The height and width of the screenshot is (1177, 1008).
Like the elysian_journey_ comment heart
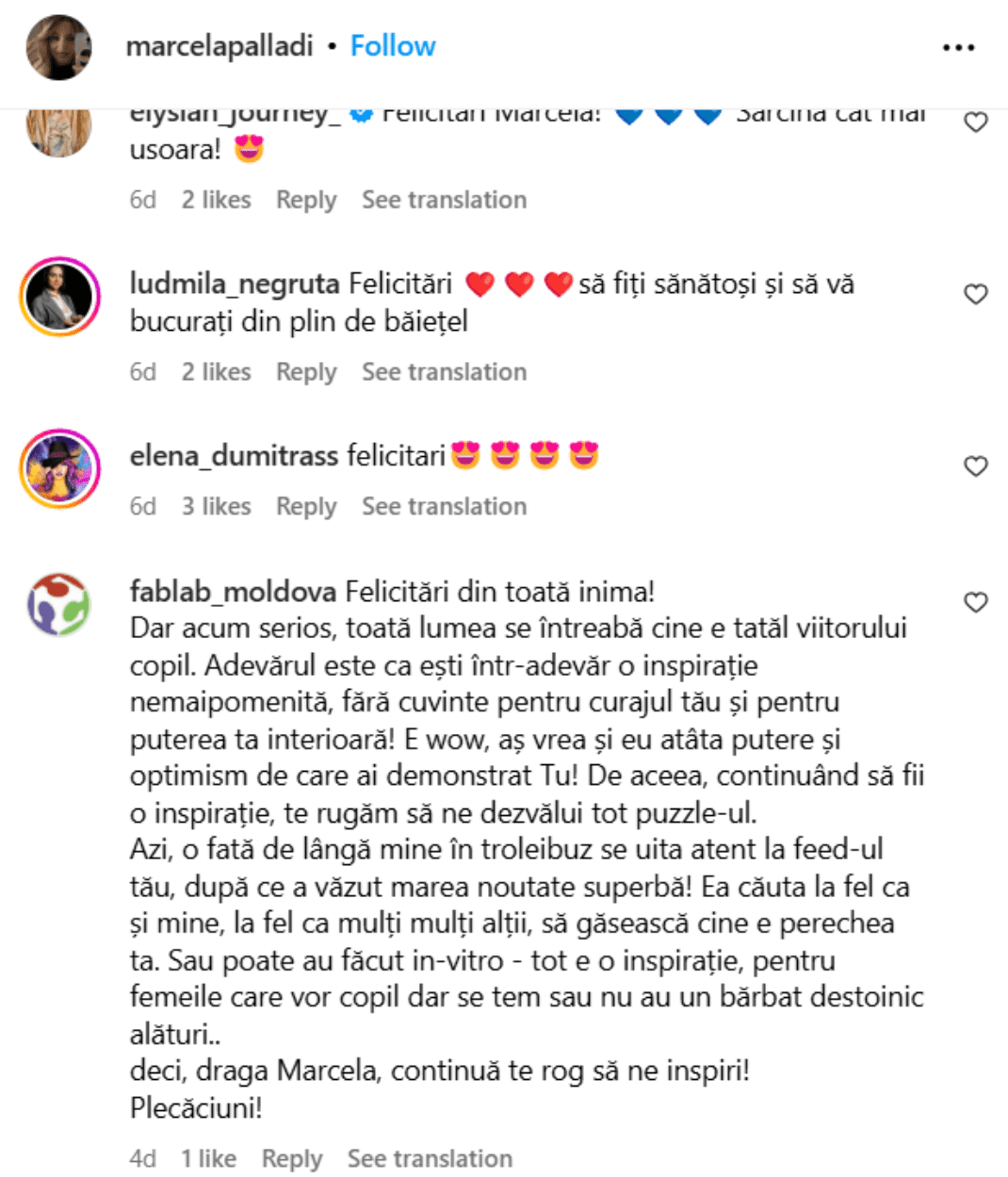976,123
